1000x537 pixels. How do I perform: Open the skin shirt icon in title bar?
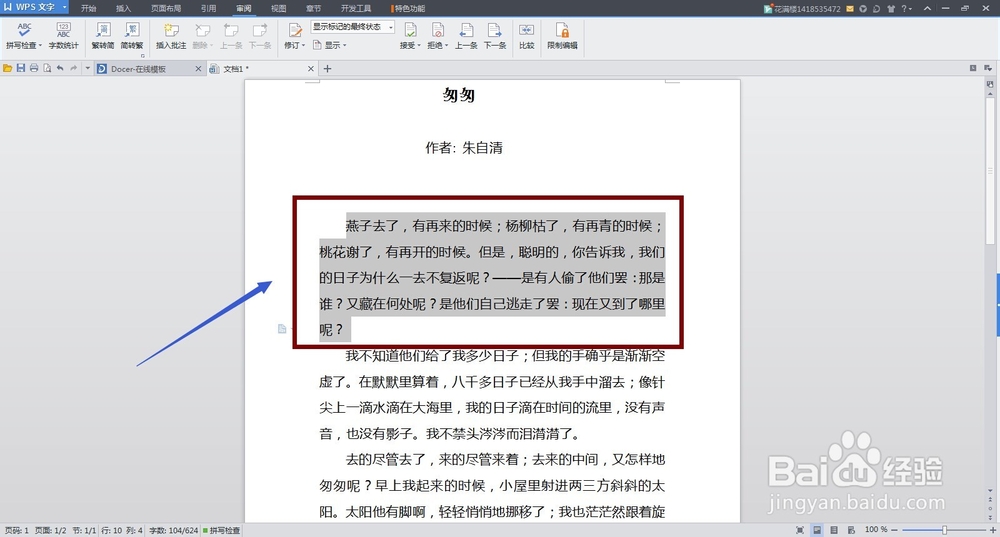pos(891,8)
